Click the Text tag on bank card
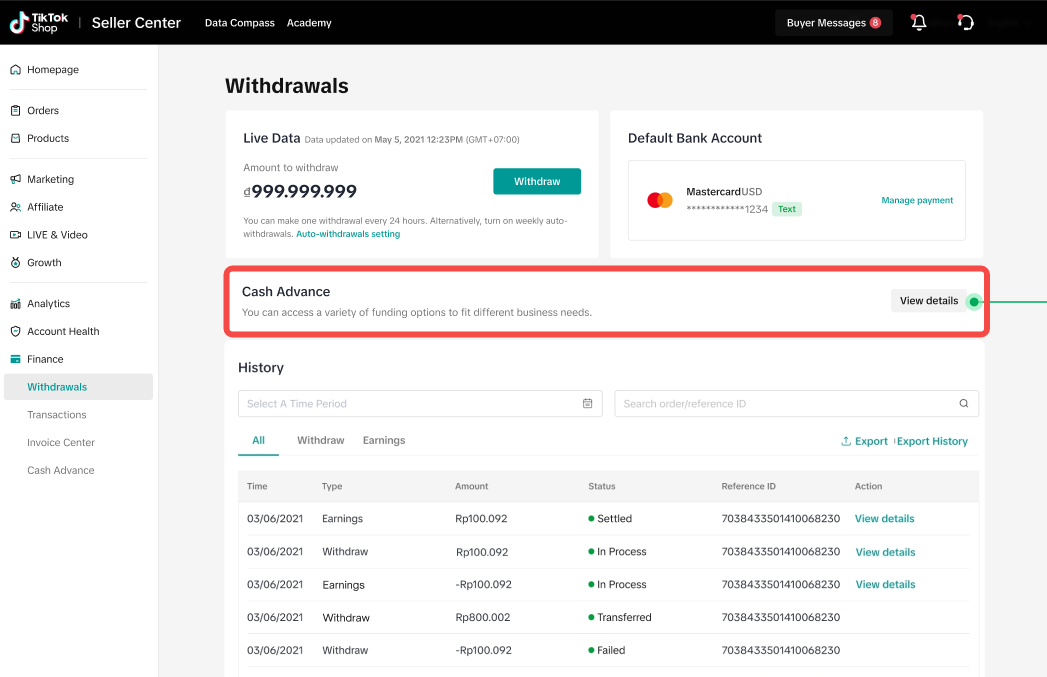 (787, 209)
